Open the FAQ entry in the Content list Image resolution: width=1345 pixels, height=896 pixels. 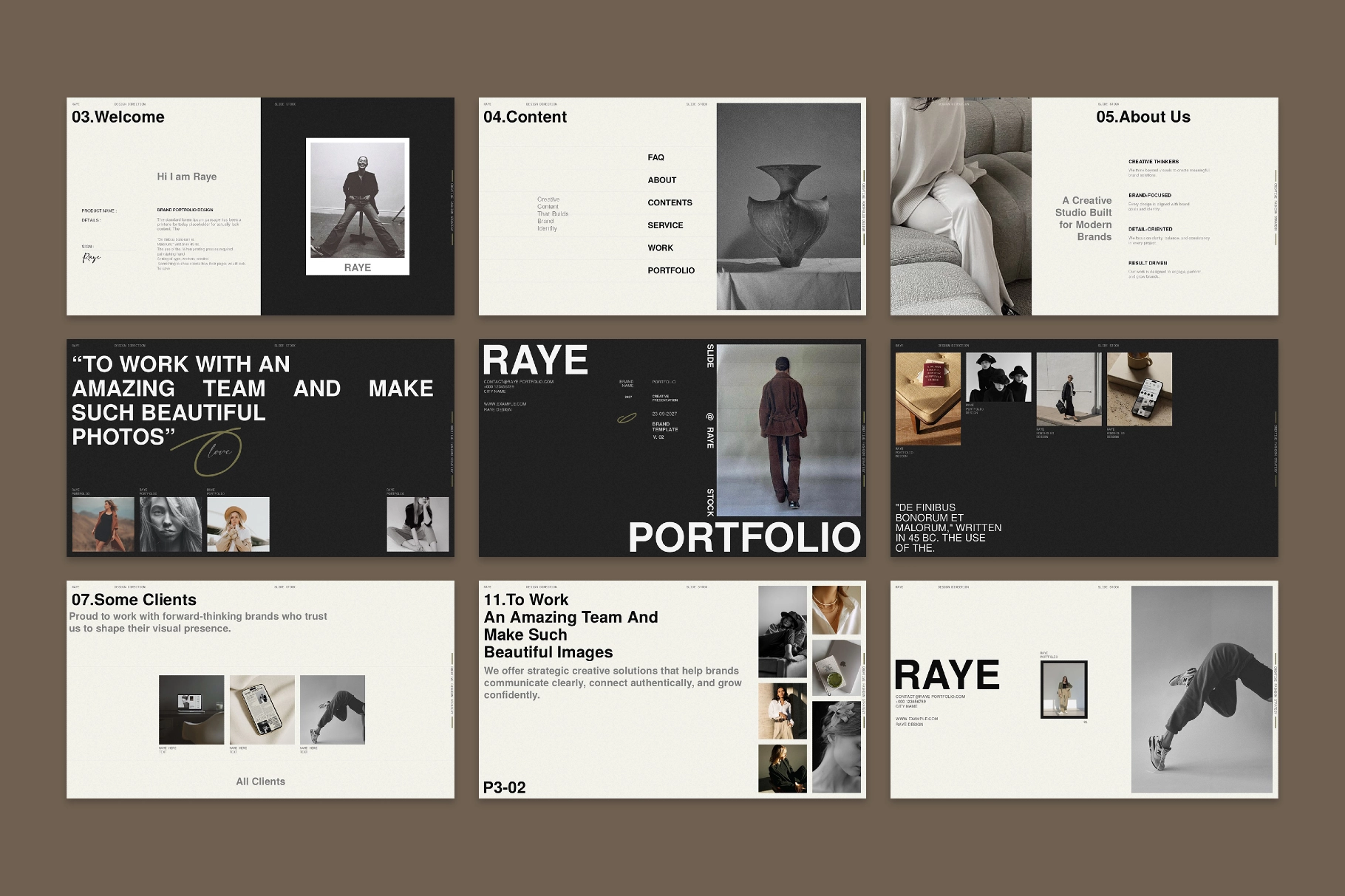pyautogui.click(x=656, y=157)
